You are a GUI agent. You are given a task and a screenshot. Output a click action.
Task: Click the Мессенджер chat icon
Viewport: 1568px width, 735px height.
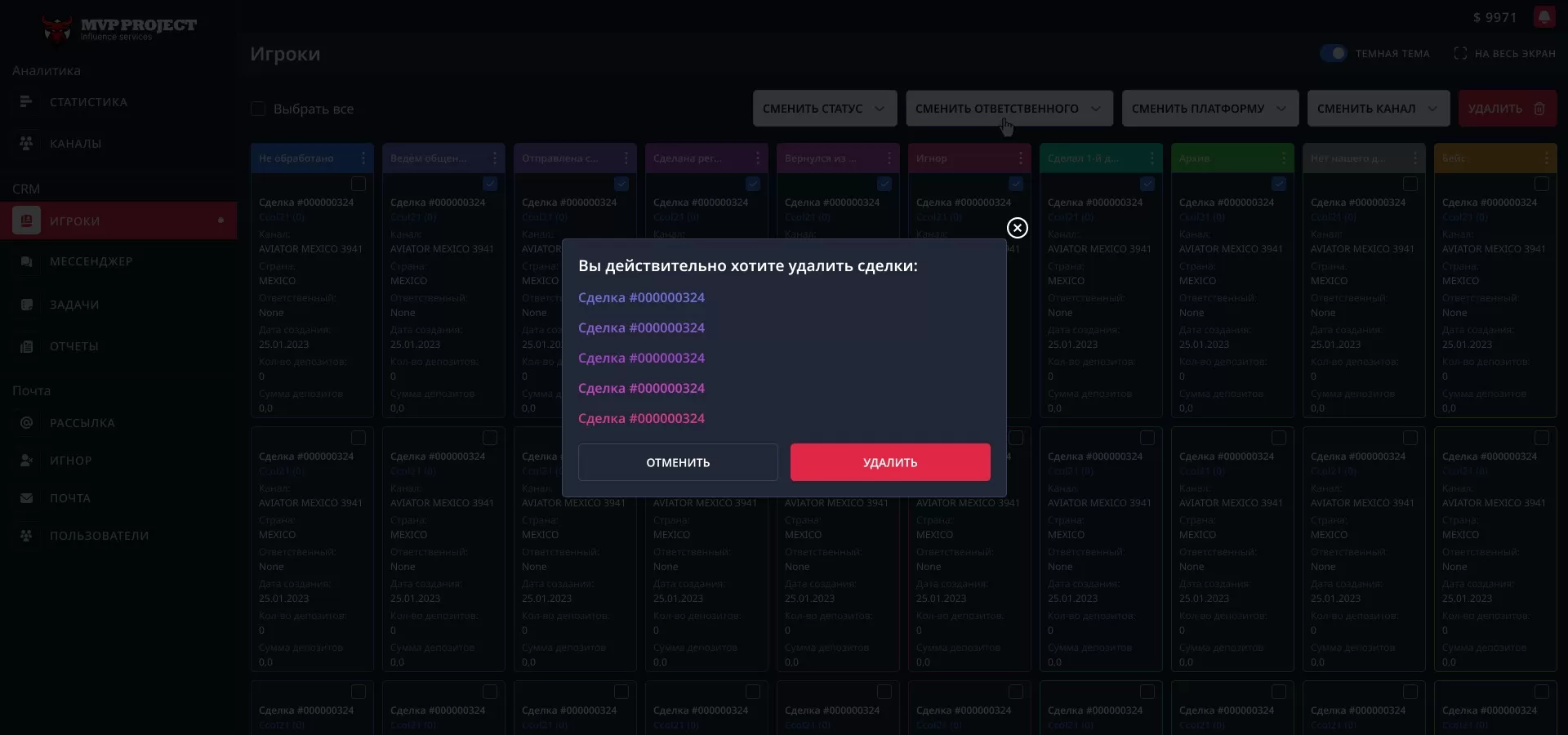point(26,261)
